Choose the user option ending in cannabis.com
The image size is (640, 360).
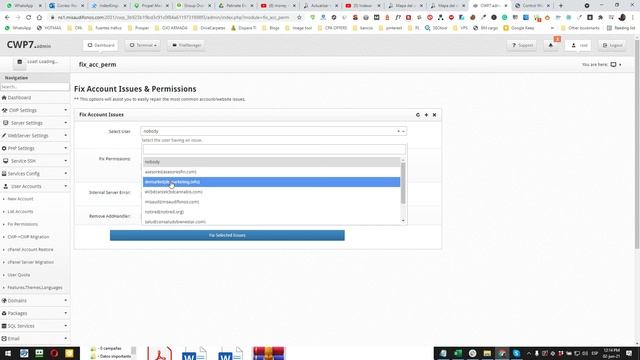pos(271,192)
